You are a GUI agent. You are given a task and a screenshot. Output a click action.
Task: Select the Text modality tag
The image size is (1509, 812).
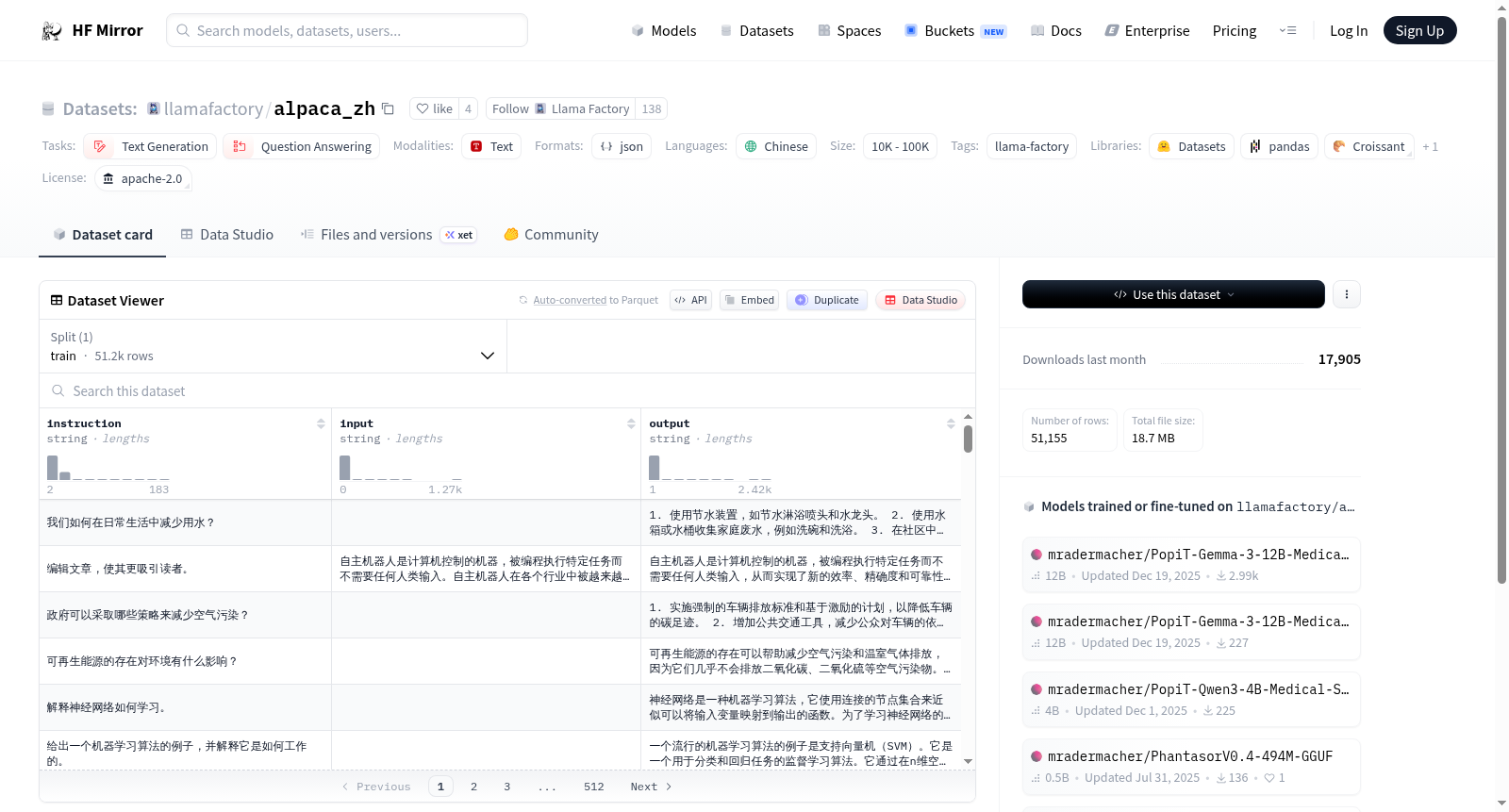491,146
